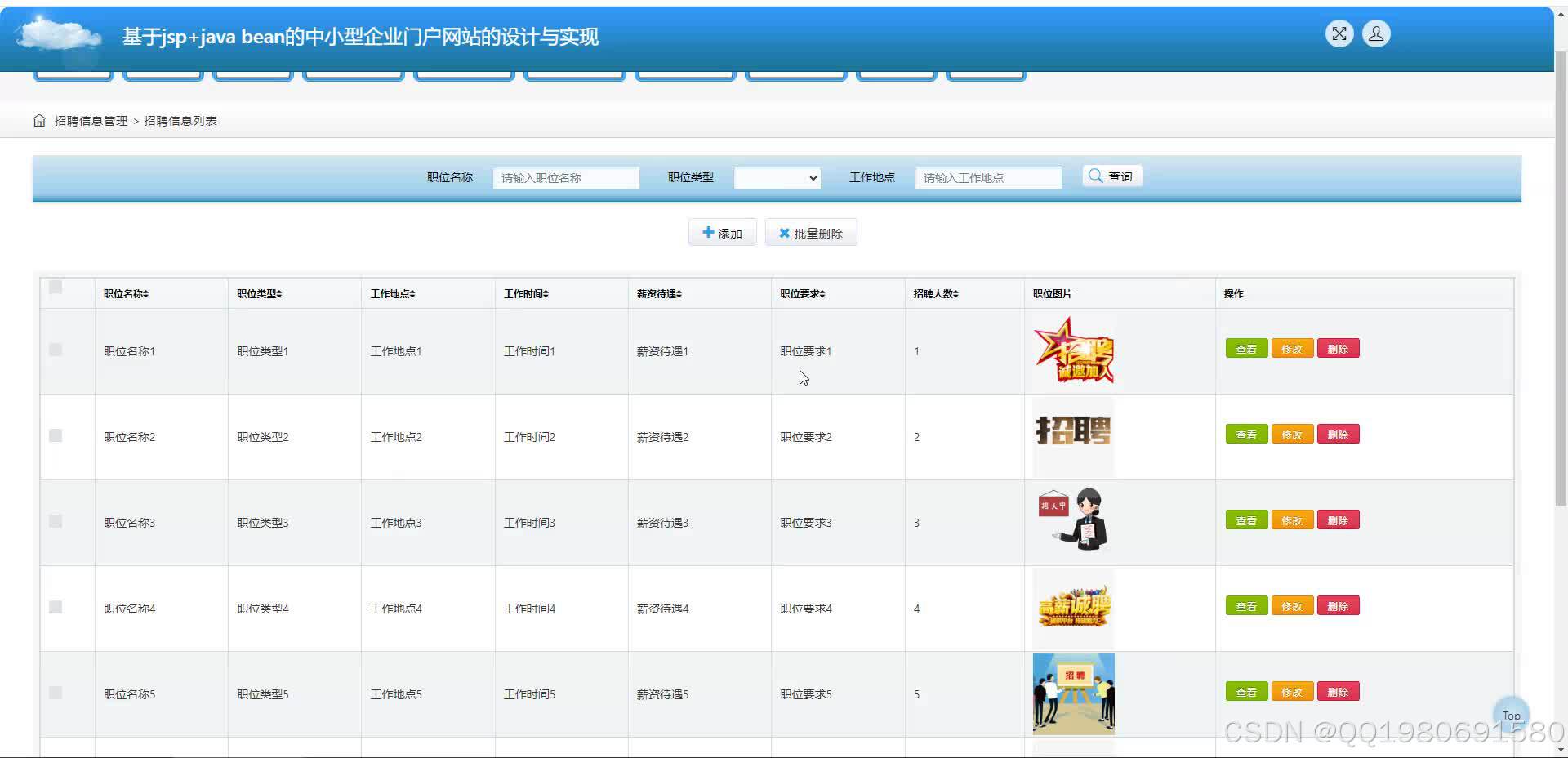The width and height of the screenshot is (1568, 758).
Task: Click the 职位名称1 cell text
Action: (129, 351)
